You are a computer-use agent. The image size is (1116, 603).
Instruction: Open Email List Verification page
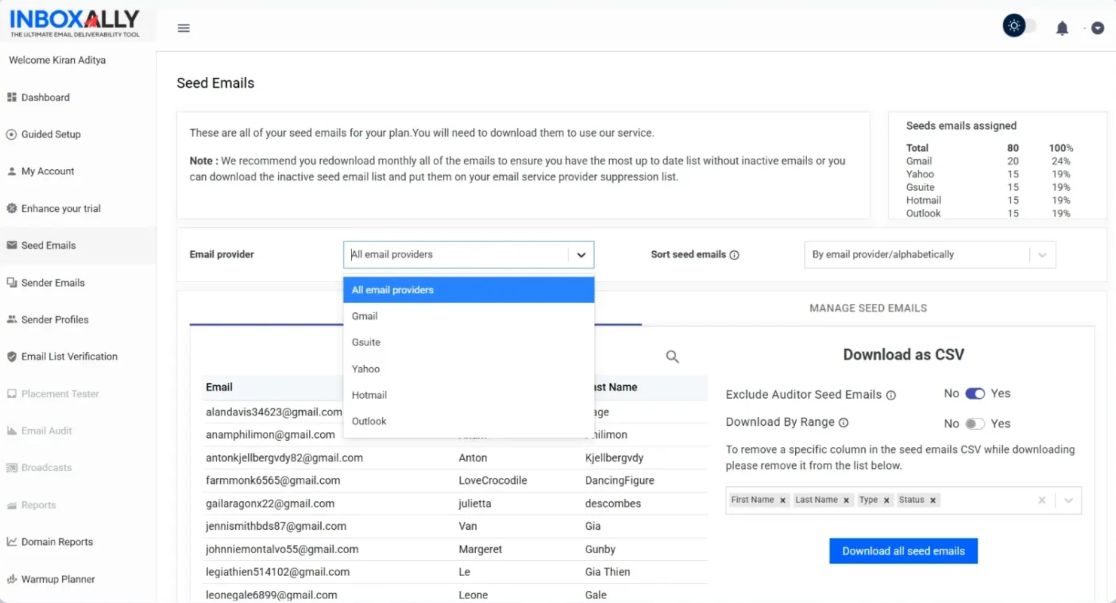click(x=69, y=357)
